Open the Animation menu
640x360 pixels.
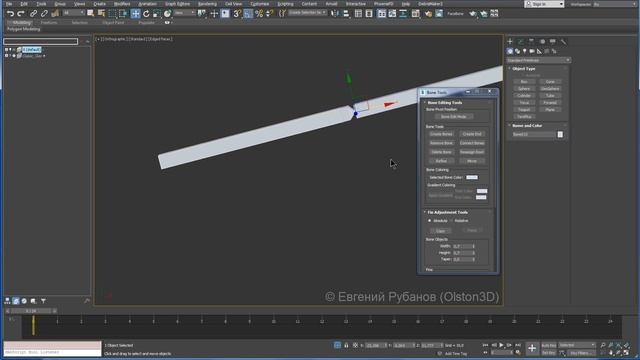click(x=147, y=4)
